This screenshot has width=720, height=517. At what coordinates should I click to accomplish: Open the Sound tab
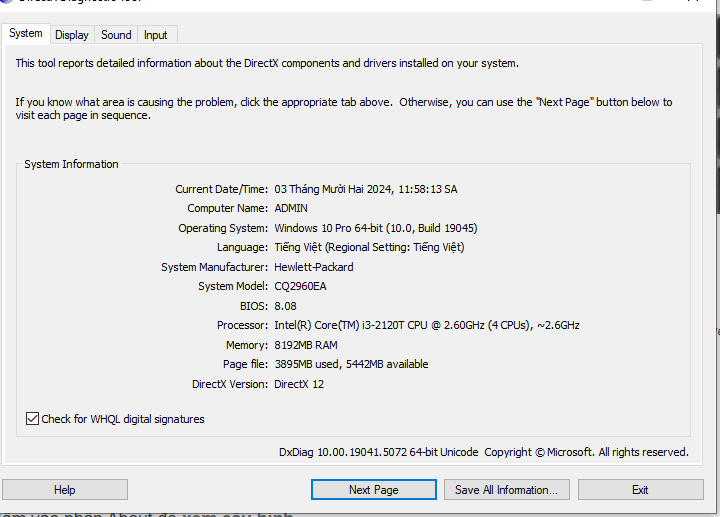pyautogui.click(x=116, y=35)
